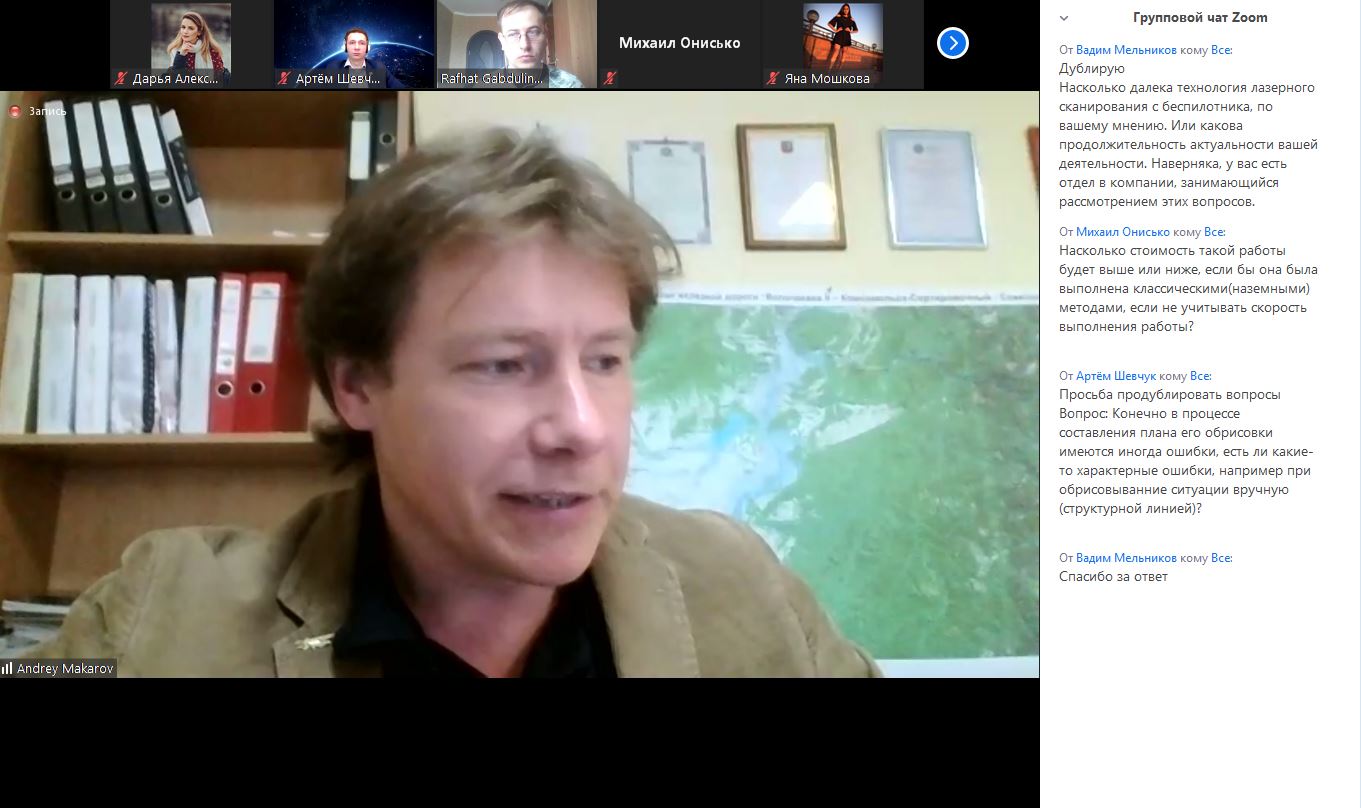Click muted microphone icon on Яна Мошкова's thumbnail
This screenshot has height=808, width=1361.
[x=773, y=78]
